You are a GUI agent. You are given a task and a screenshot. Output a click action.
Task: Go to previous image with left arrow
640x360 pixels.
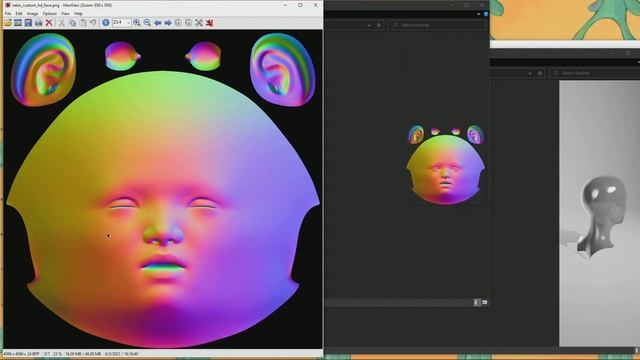pos(158,23)
